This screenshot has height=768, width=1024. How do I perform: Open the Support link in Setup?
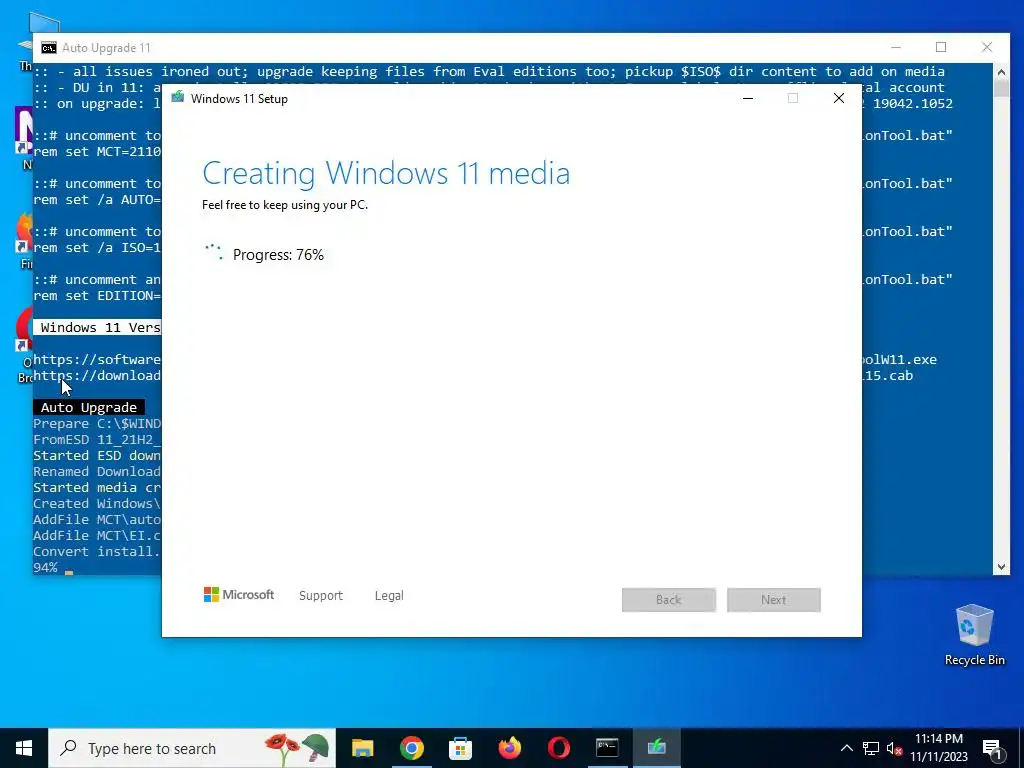(x=321, y=596)
